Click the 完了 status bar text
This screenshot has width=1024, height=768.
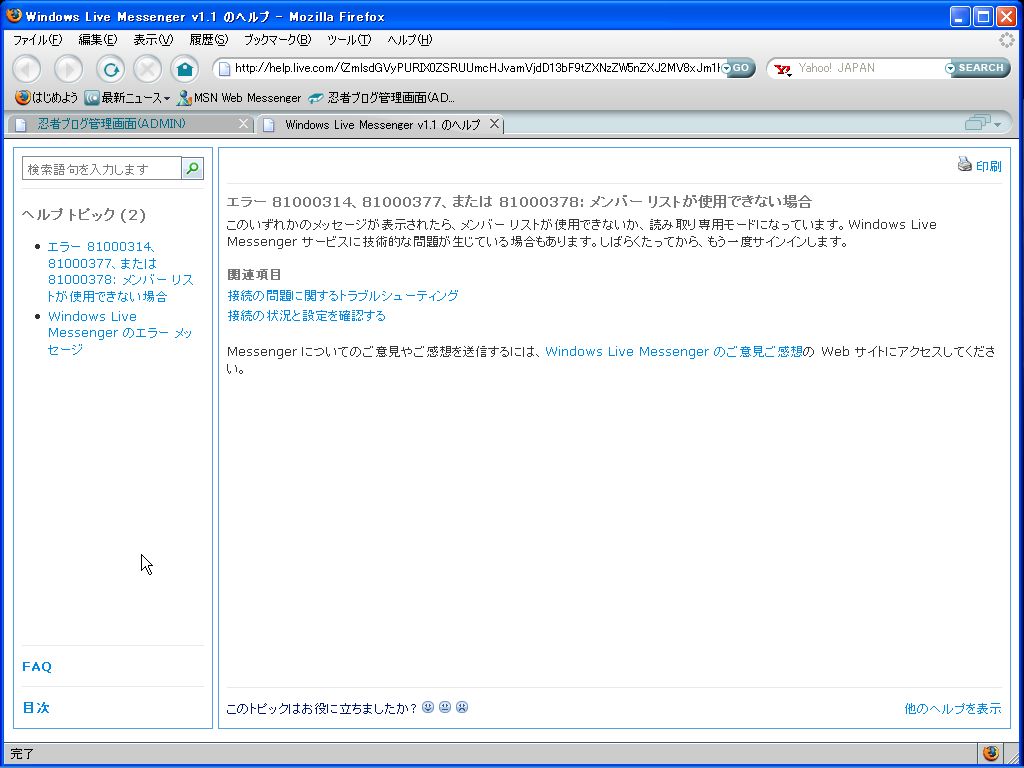[22, 754]
